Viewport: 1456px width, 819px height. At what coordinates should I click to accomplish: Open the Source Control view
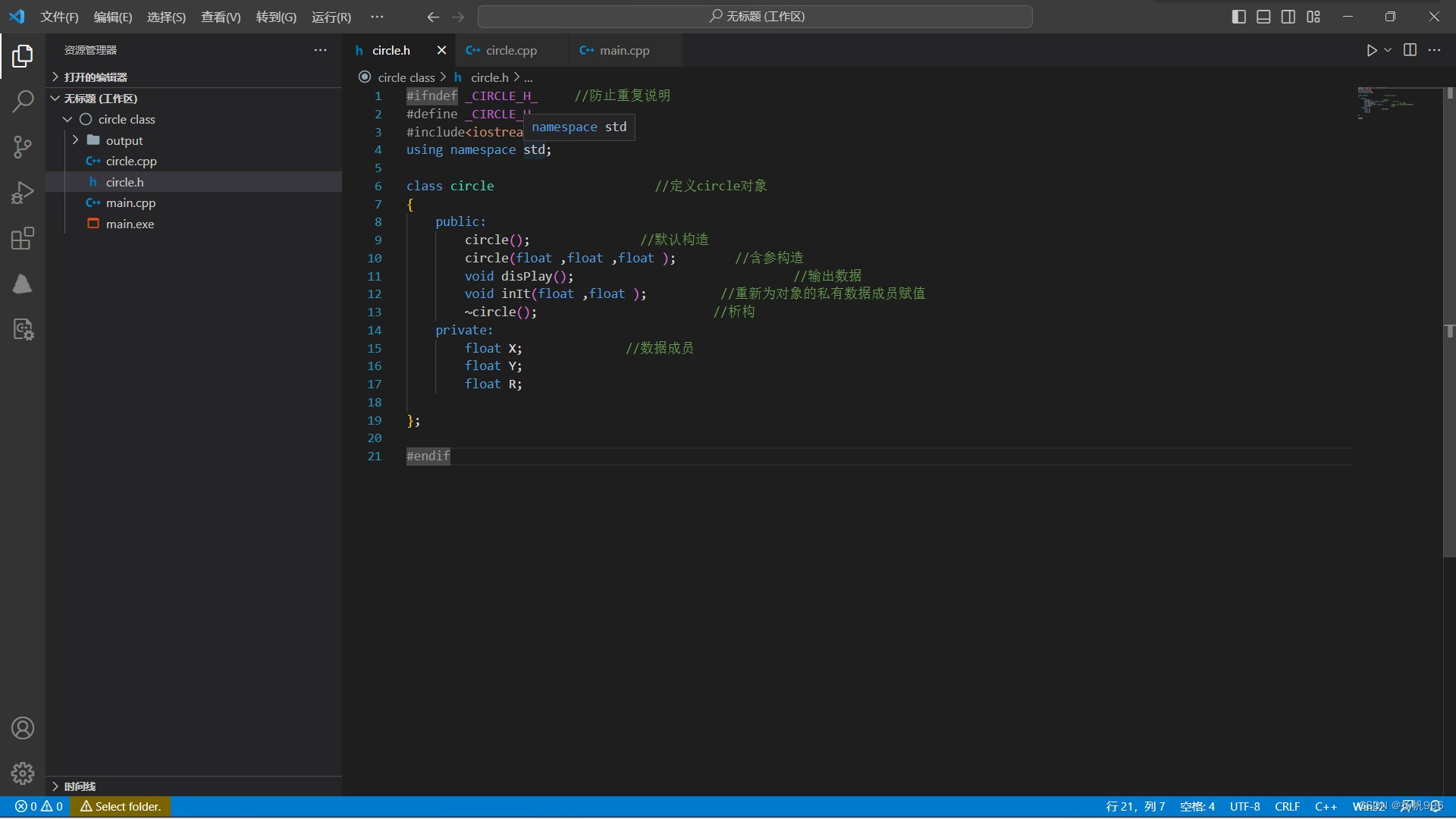coord(23,147)
